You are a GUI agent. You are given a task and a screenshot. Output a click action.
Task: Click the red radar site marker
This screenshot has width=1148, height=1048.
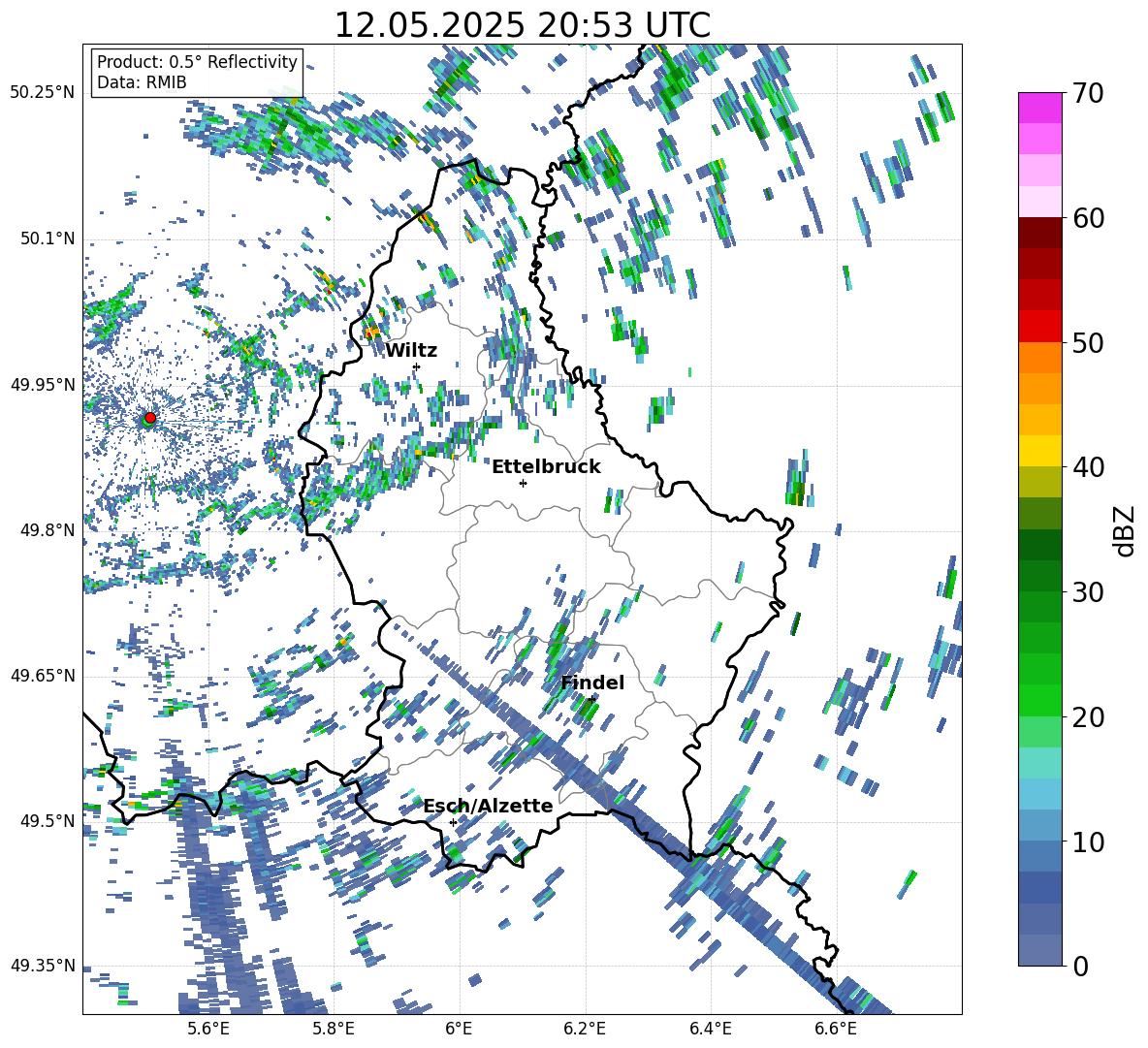click(x=150, y=417)
